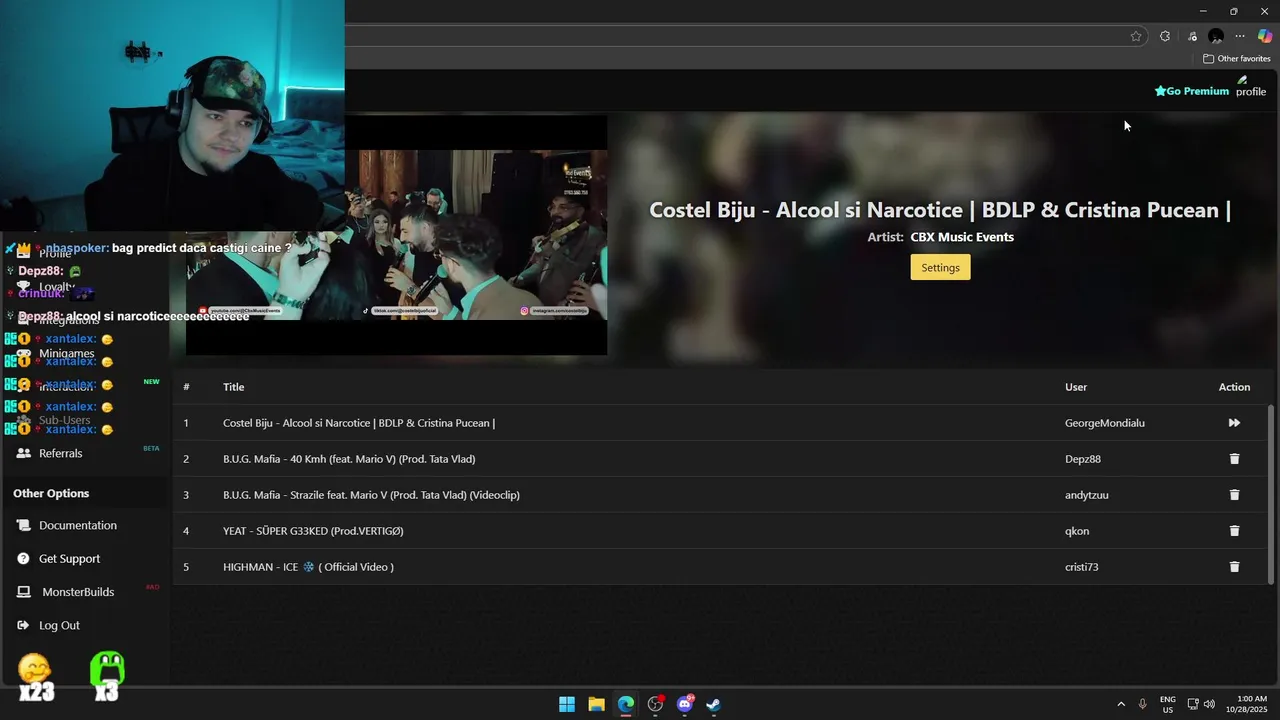
Task: Open Get Support in the sidebar
Action: tap(69, 559)
